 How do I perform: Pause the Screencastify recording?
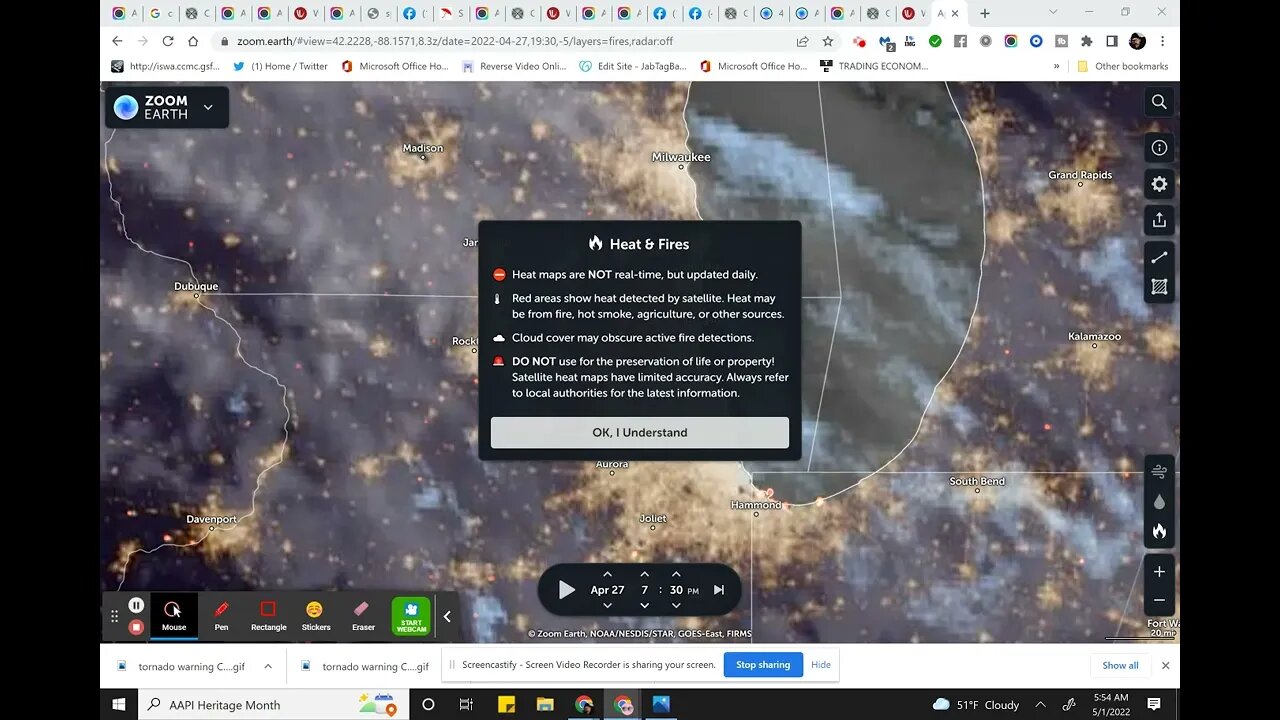coord(136,605)
